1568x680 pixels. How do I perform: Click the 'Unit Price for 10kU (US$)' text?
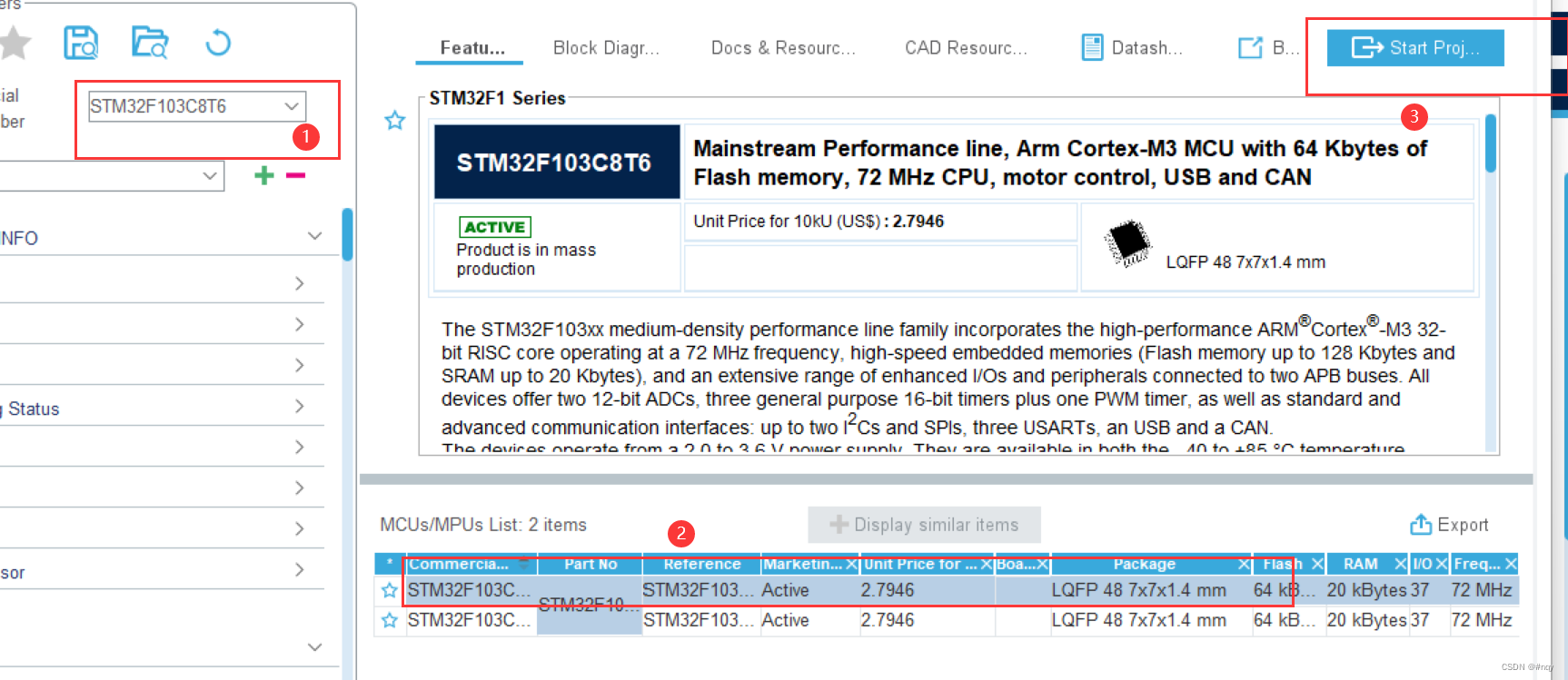point(787,222)
